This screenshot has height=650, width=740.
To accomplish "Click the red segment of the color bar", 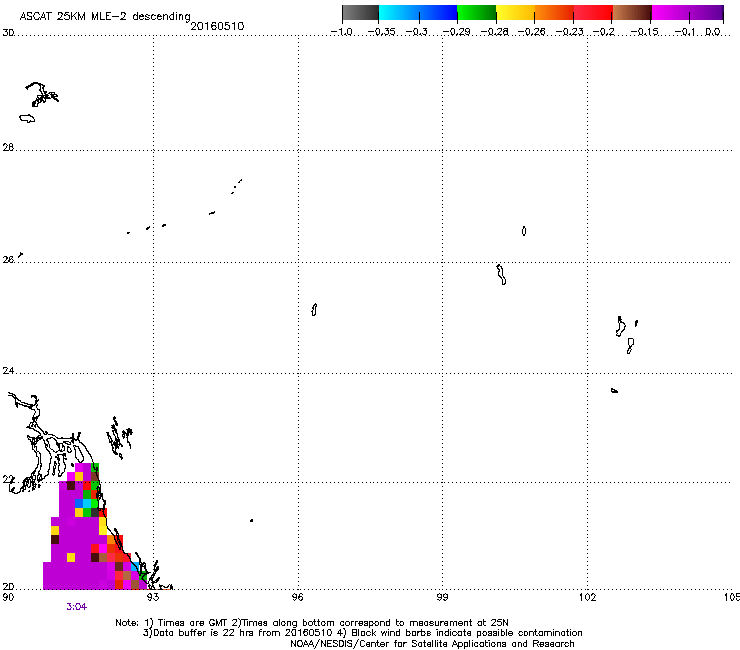I will 593,13.
